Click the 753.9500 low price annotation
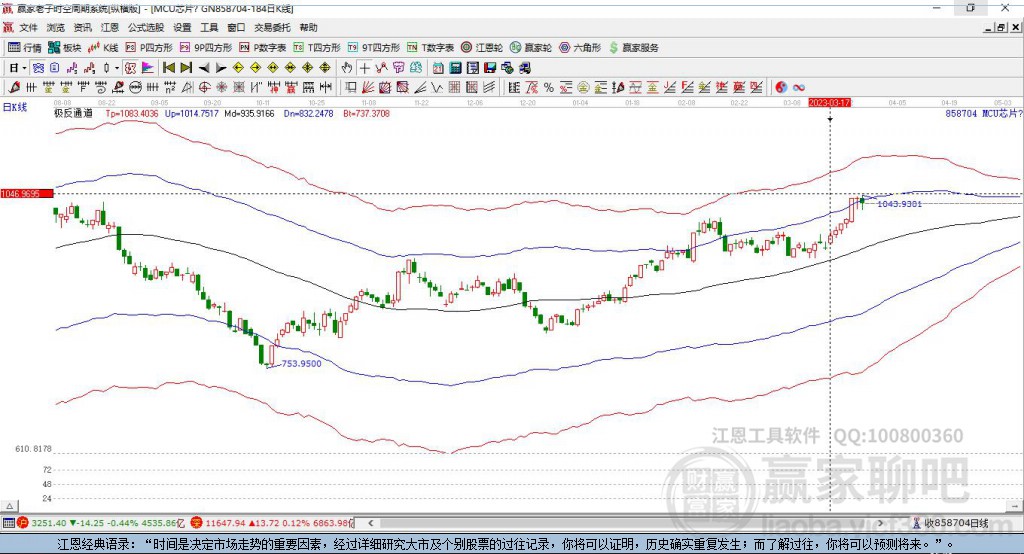Screen dimensions: 1024x554 pyautogui.click(x=301, y=363)
